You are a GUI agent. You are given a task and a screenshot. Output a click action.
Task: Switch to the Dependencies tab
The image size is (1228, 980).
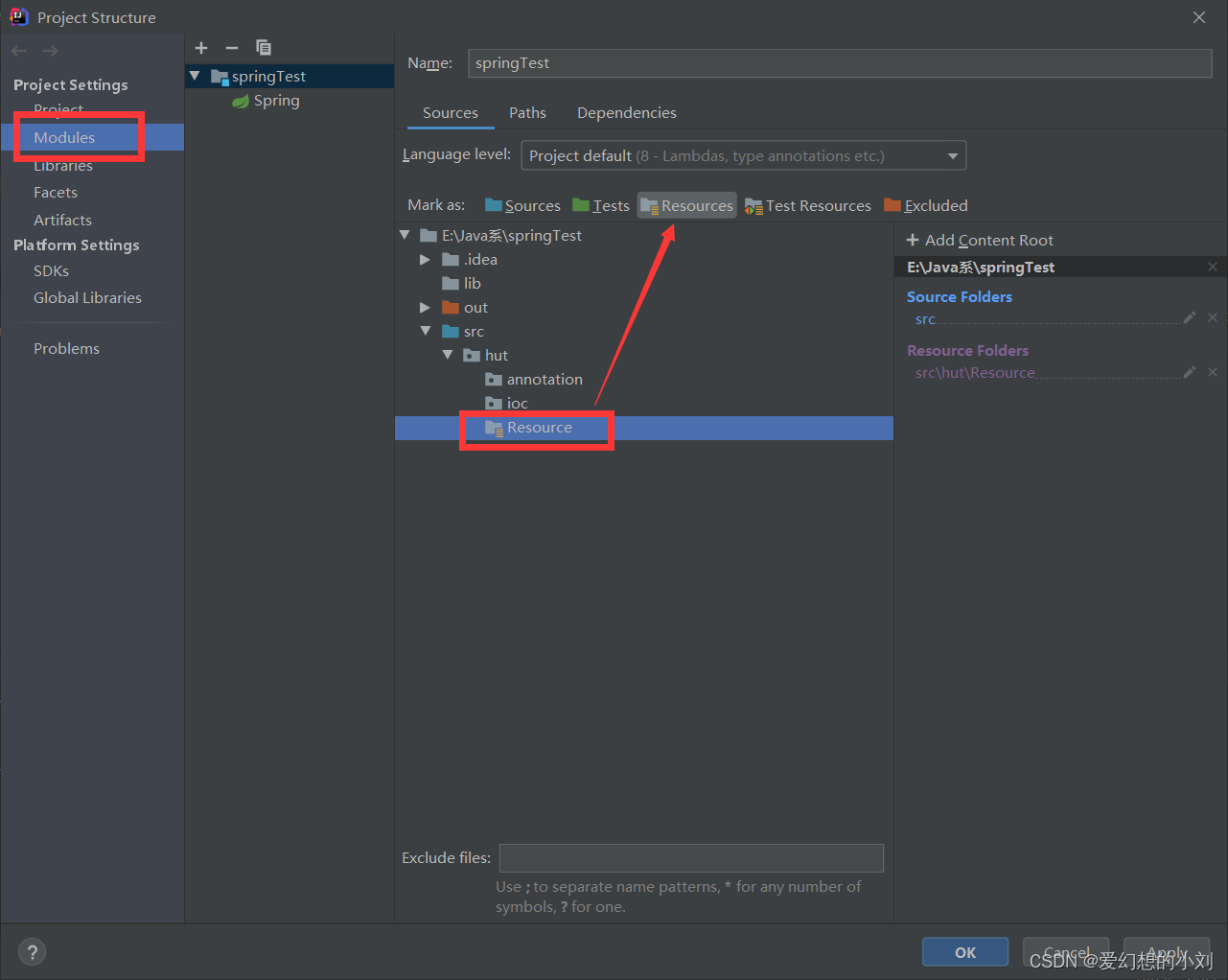point(627,113)
